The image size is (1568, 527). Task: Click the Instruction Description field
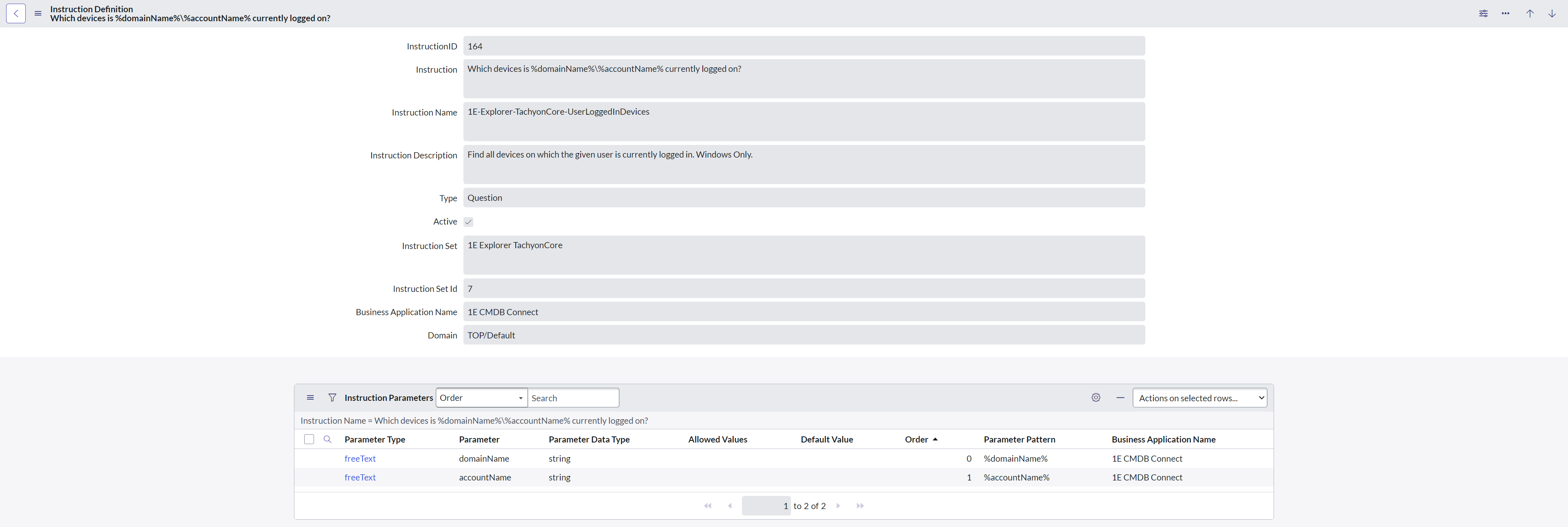pyautogui.click(x=804, y=165)
